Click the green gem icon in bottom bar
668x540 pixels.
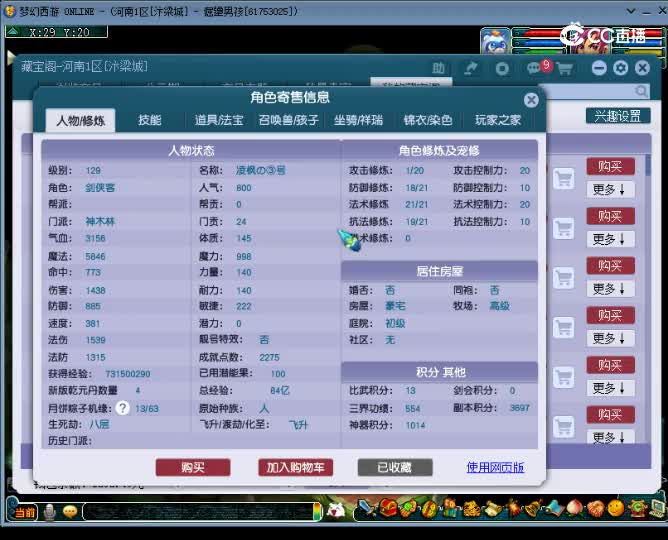click(x=409, y=508)
